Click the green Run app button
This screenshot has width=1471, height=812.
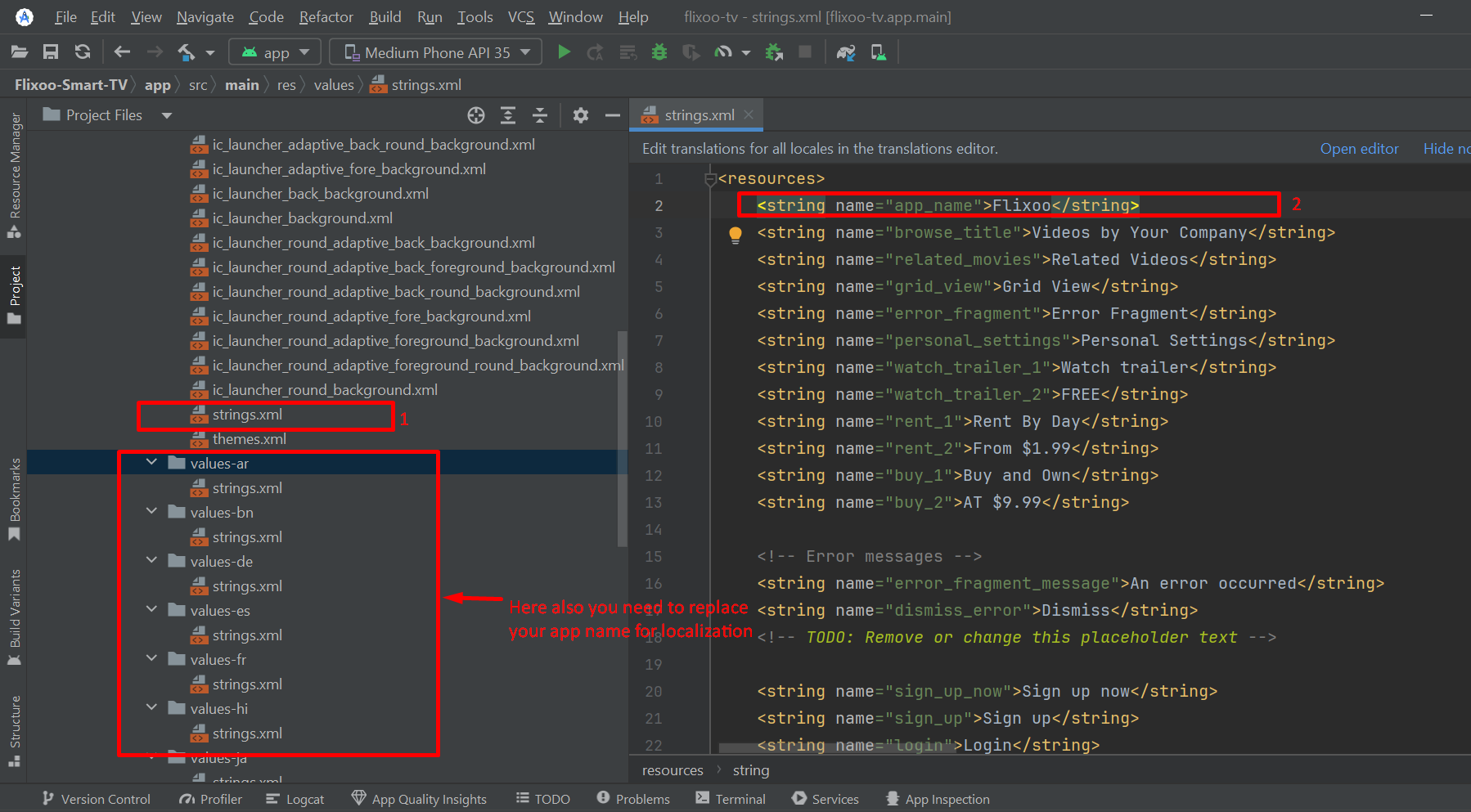[x=564, y=52]
